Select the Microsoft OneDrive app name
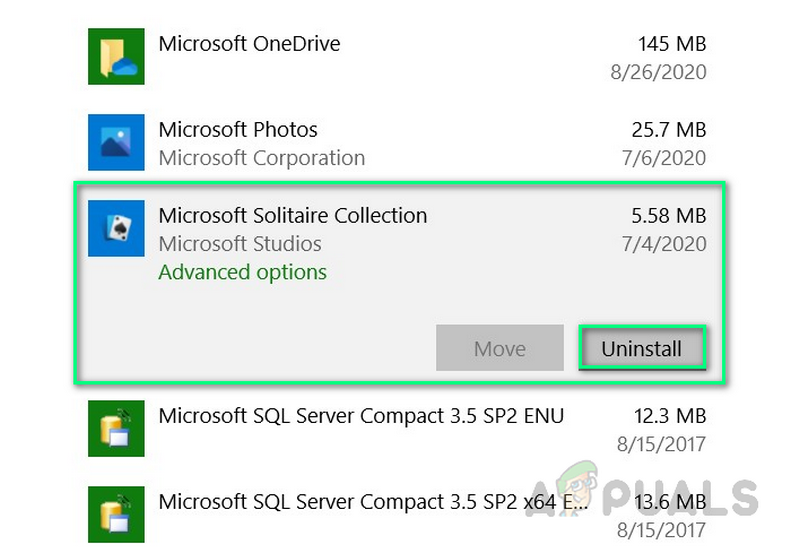Viewport: 797px width, 557px height. (x=249, y=44)
